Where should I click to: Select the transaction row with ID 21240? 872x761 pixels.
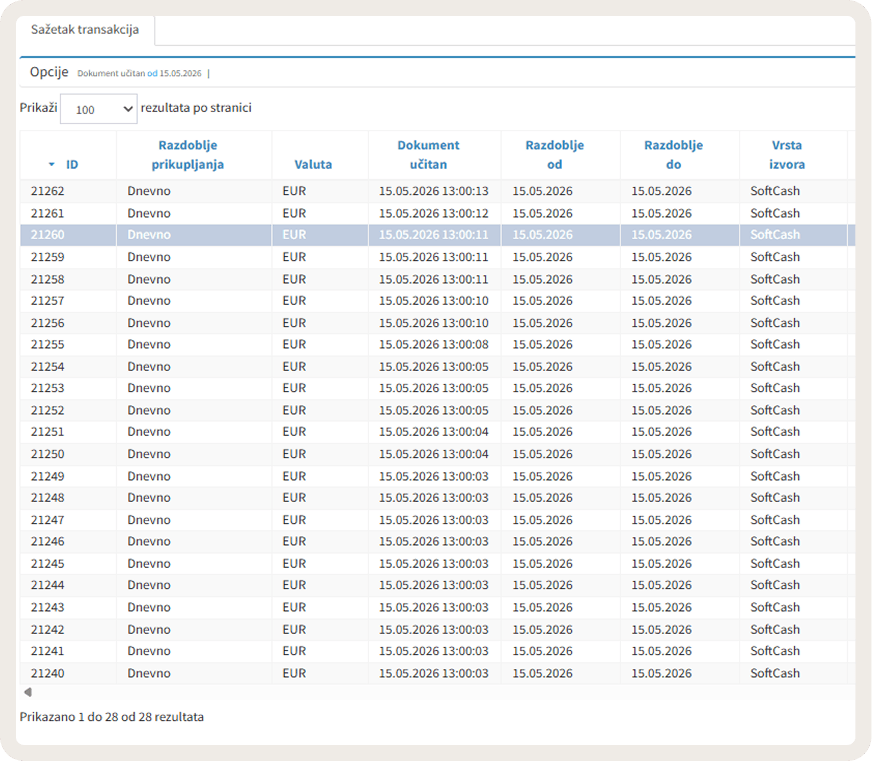tap(437, 673)
